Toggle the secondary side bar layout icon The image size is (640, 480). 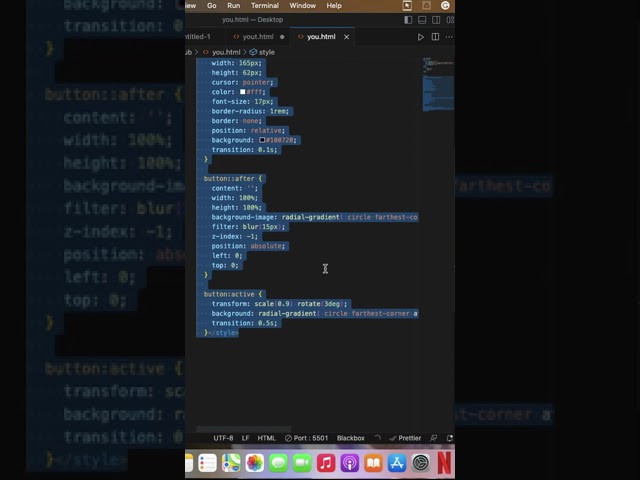pyautogui.click(x=436, y=20)
